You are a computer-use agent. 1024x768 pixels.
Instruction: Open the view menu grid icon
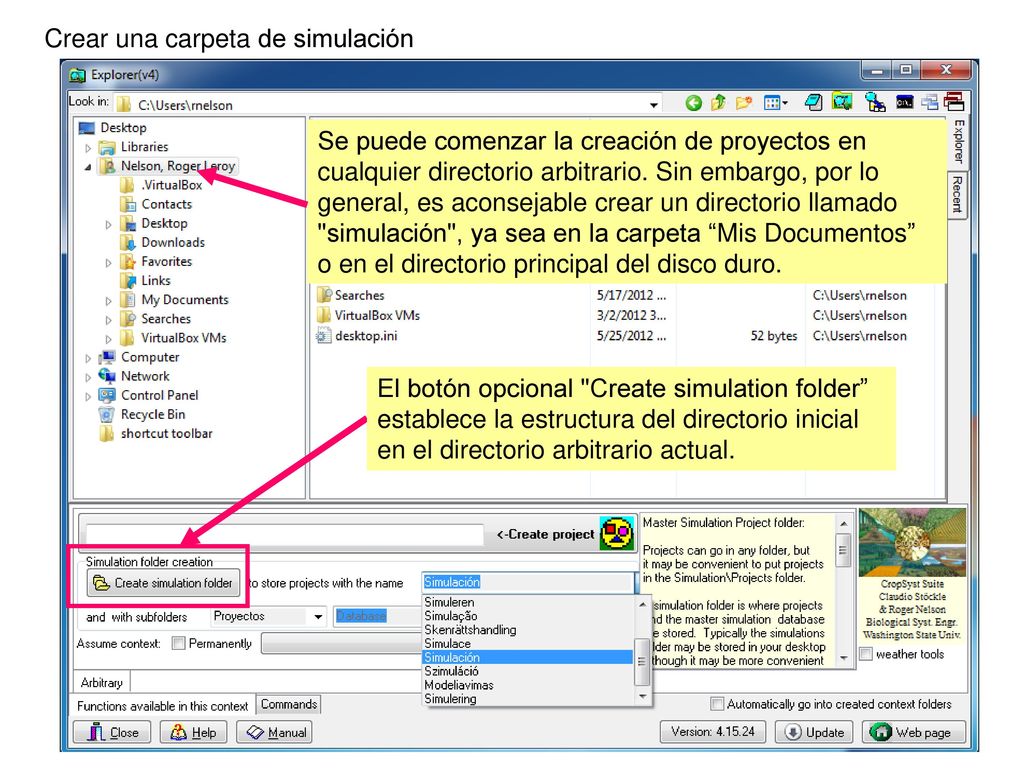(775, 103)
